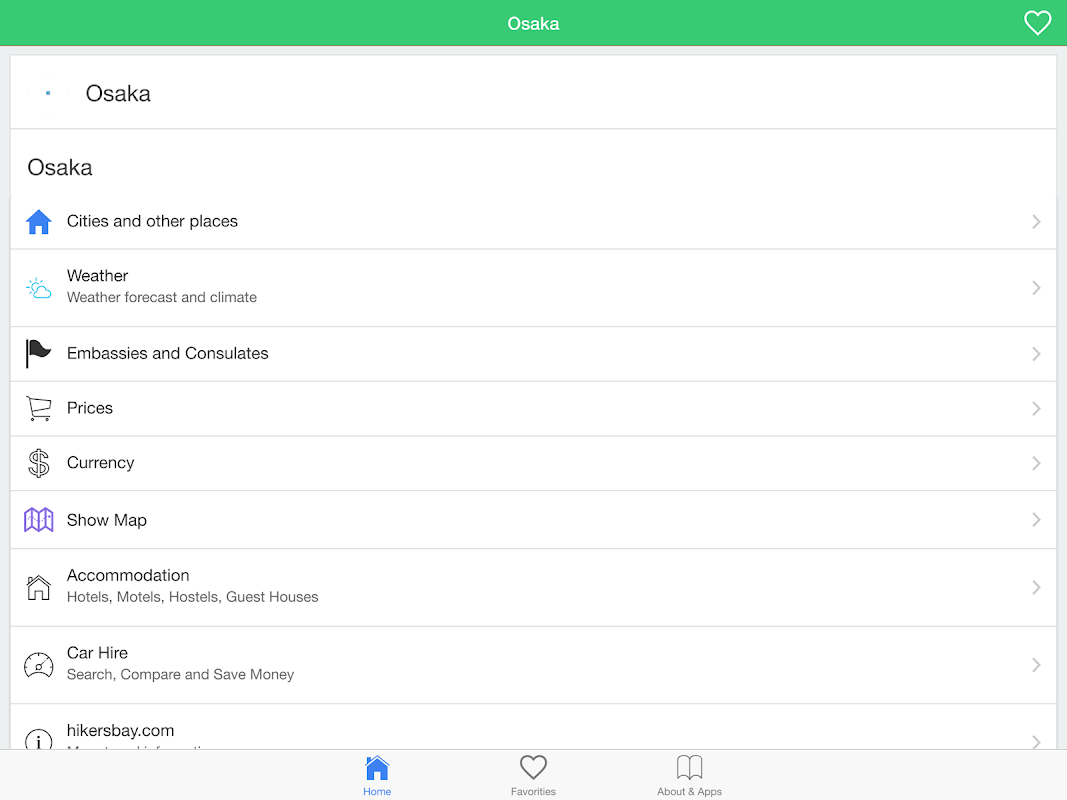
Task: Choose Show Map label
Action: pos(107,520)
